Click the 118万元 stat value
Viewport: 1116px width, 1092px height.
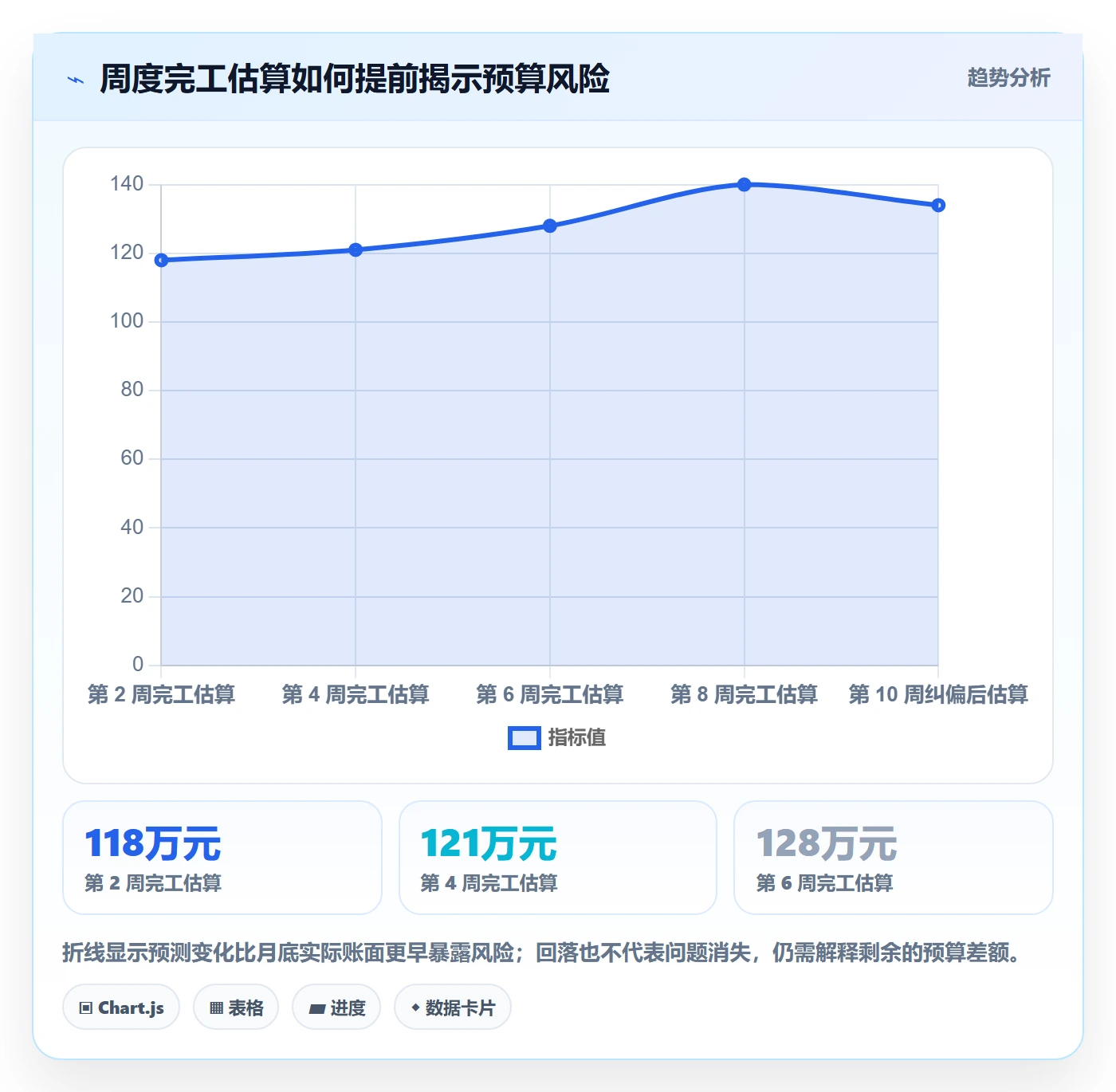pyautogui.click(x=153, y=843)
